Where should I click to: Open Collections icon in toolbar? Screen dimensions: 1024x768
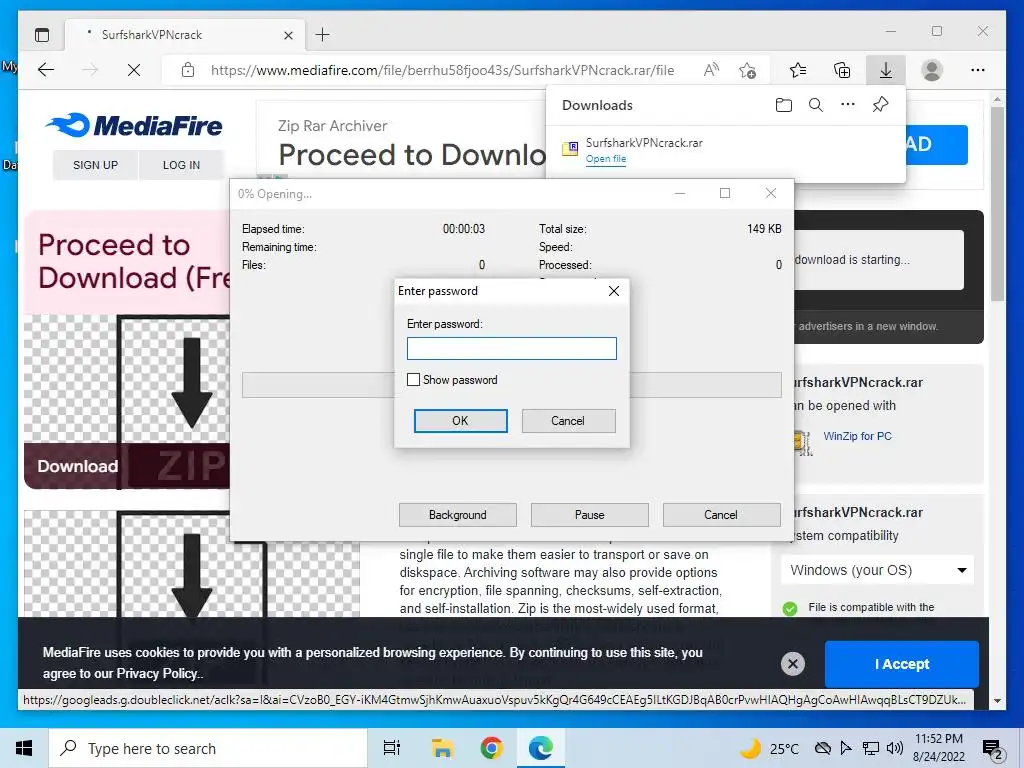coord(842,70)
